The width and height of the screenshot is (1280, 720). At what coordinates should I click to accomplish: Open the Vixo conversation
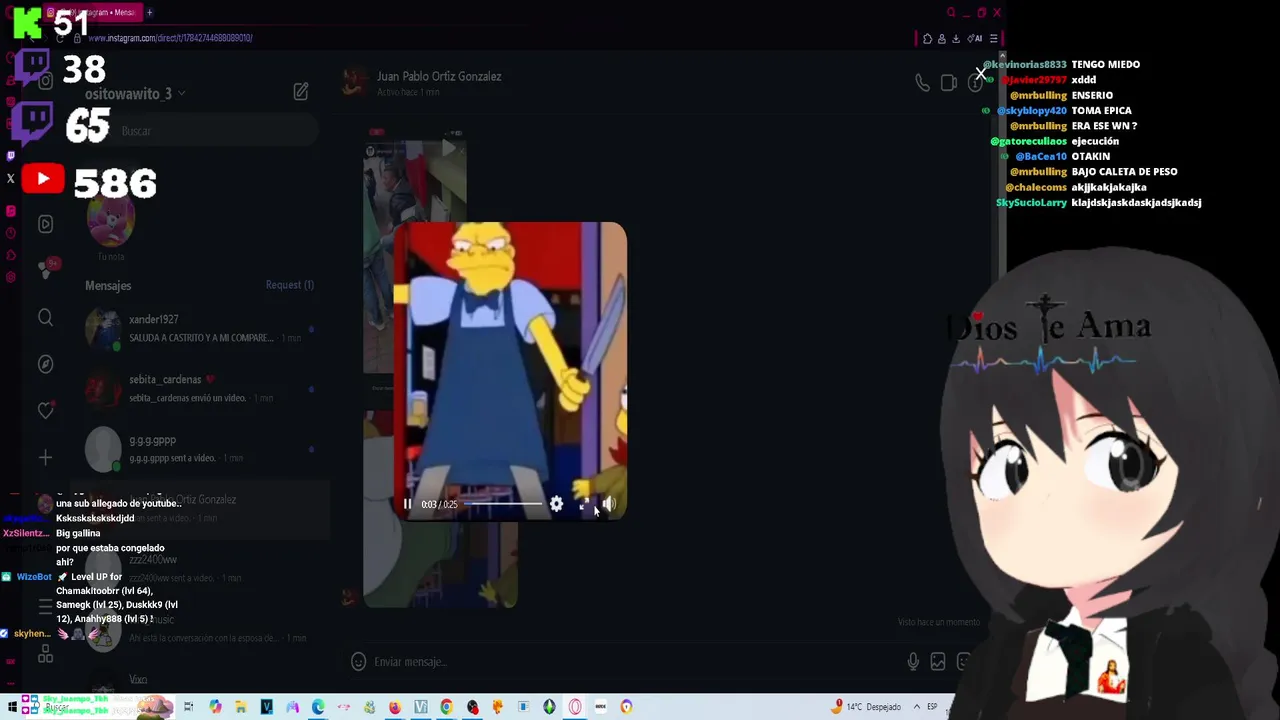click(x=200, y=681)
